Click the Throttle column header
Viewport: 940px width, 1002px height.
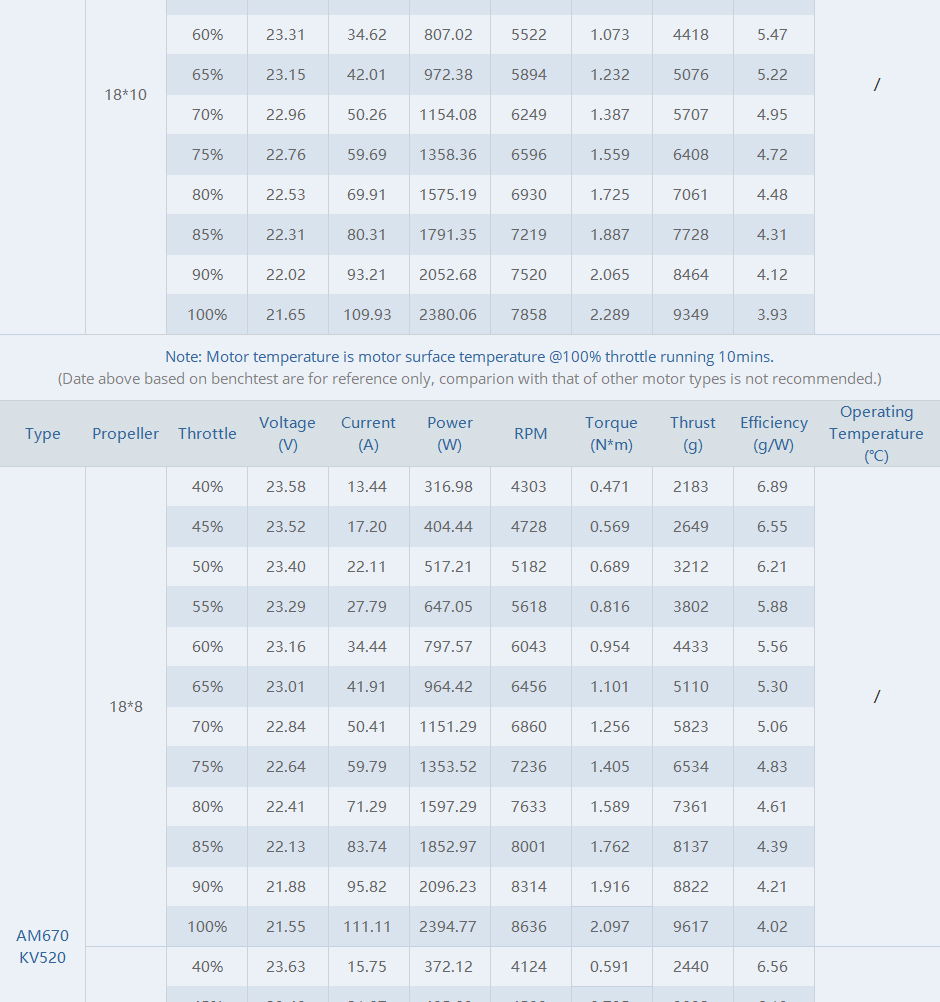point(207,434)
